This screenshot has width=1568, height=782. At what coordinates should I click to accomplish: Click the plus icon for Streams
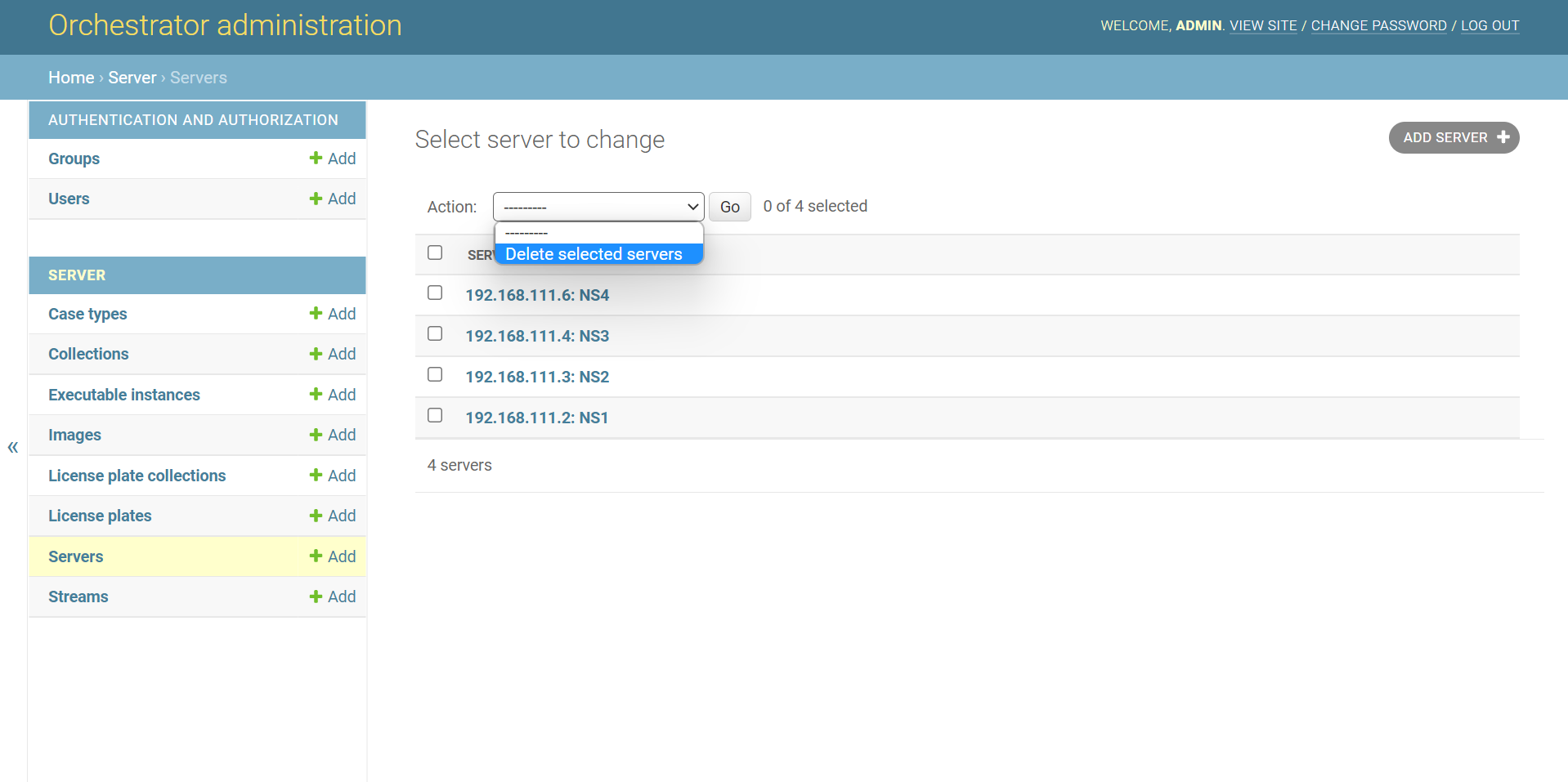[x=316, y=597]
